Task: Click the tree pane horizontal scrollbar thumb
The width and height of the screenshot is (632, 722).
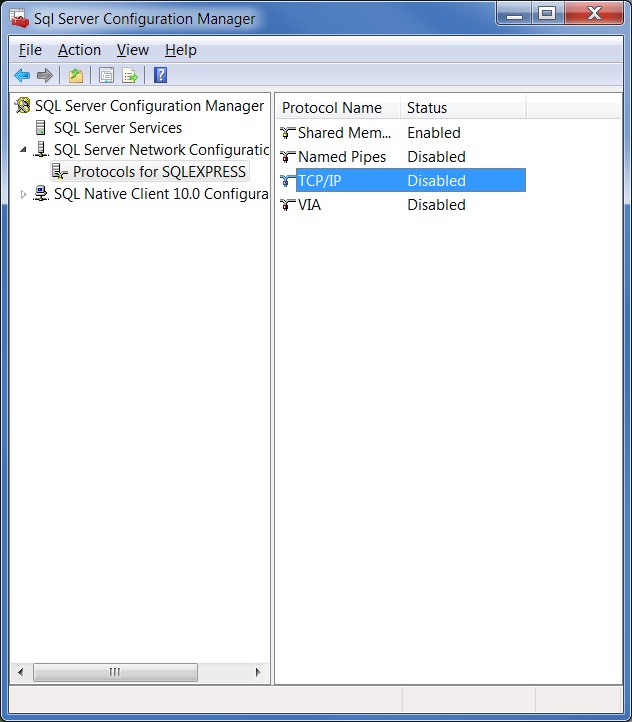Action: 115,672
